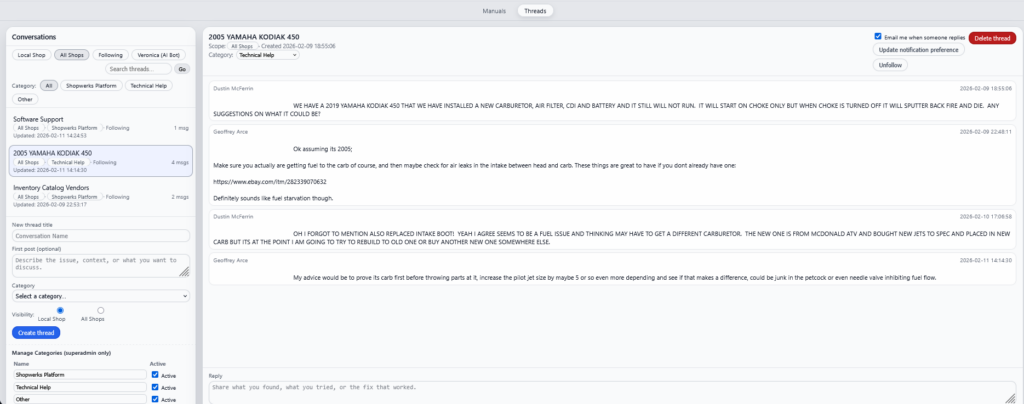
Task: Open the Threads tab
Action: [x=535, y=11]
